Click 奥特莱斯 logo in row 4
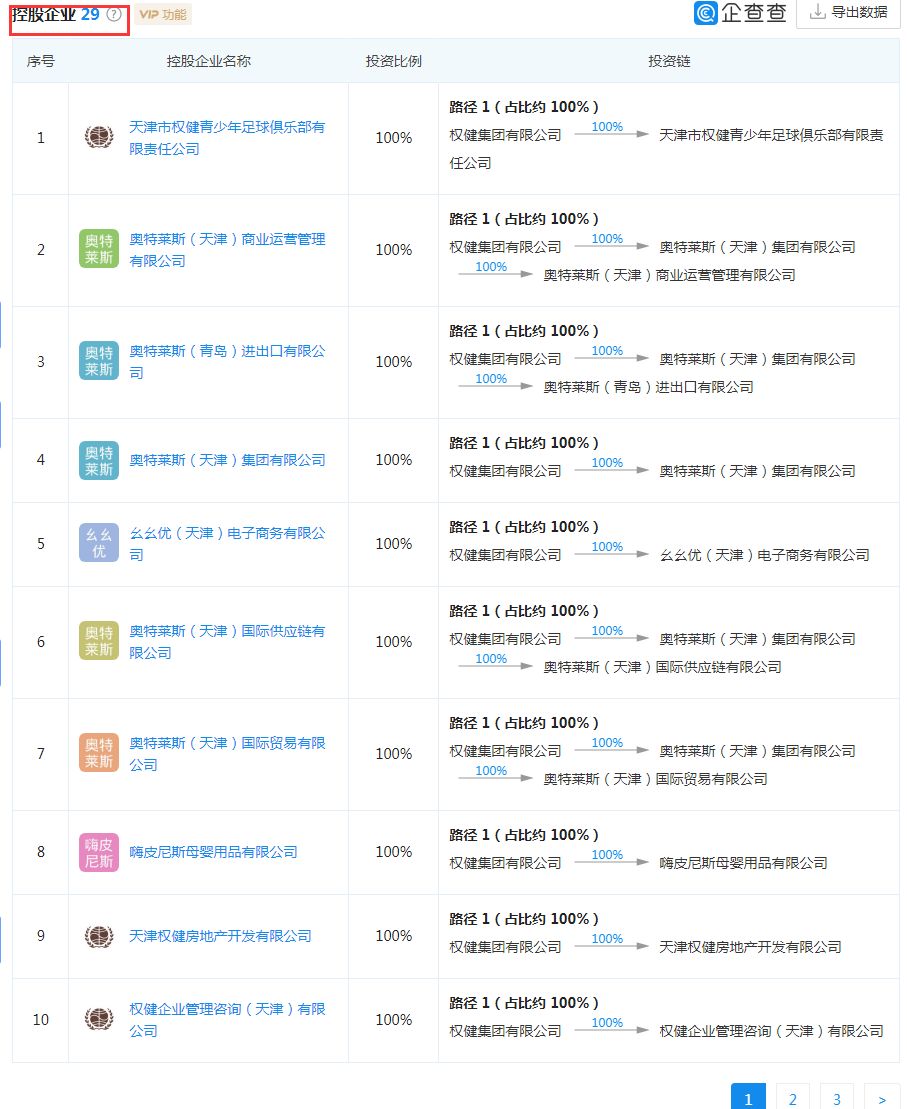The width and height of the screenshot is (907, 1109). click(99, 460)
